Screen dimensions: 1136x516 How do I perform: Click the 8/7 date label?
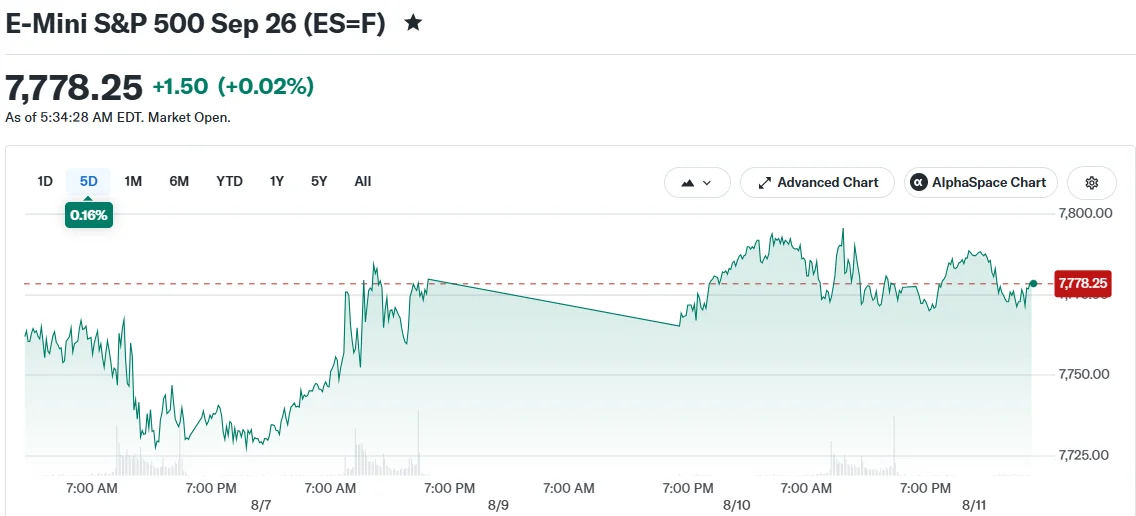click(x=261, y=505)
